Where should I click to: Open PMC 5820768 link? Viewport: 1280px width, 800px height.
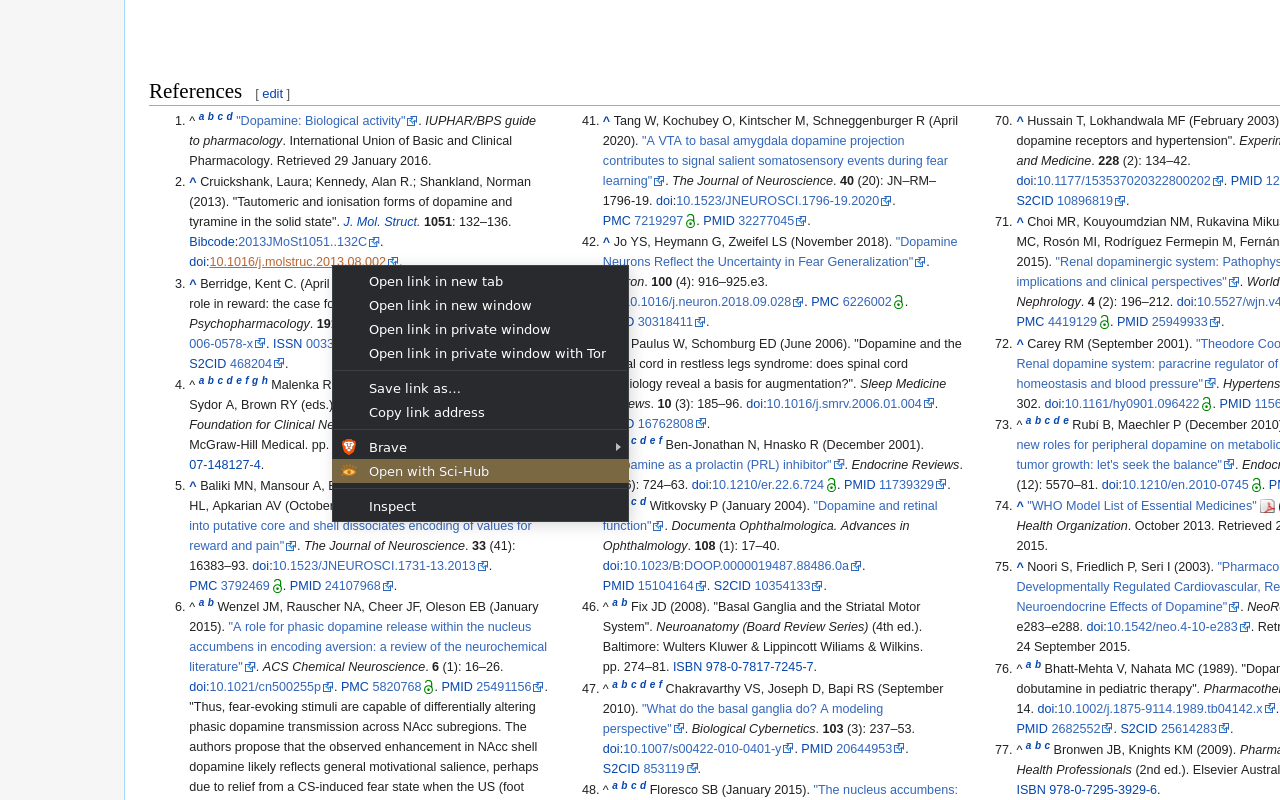pyautogui.click(x=399, y=687)
